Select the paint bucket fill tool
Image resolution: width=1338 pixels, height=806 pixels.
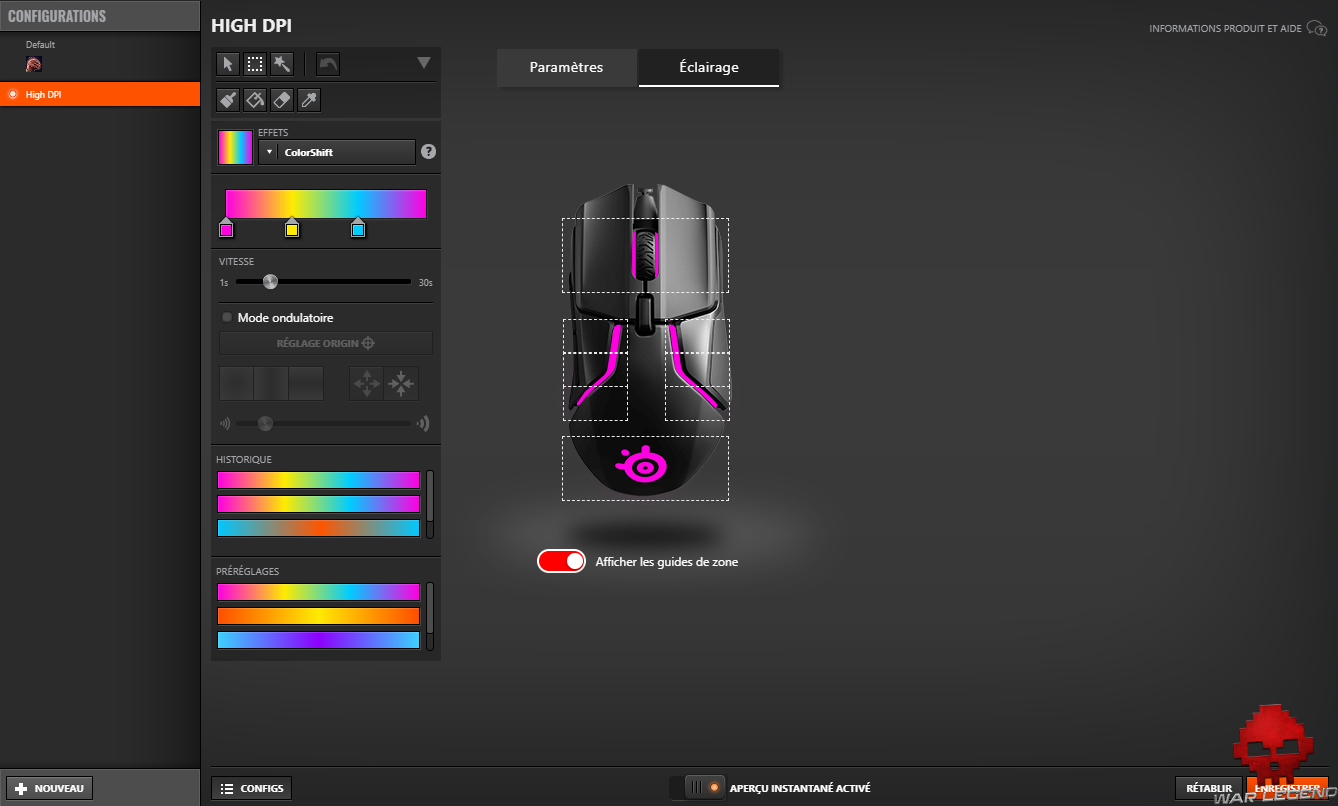(255, 100)
